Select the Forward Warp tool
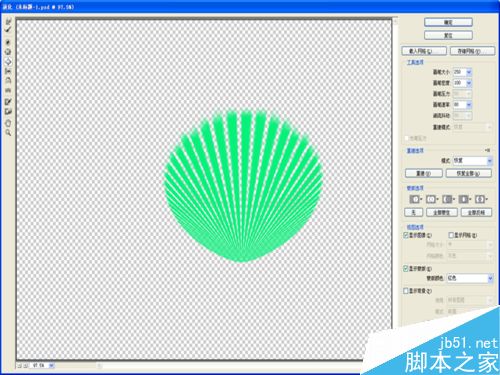The image size is (500, 375). pyautogui.click(x=8, y=22)
